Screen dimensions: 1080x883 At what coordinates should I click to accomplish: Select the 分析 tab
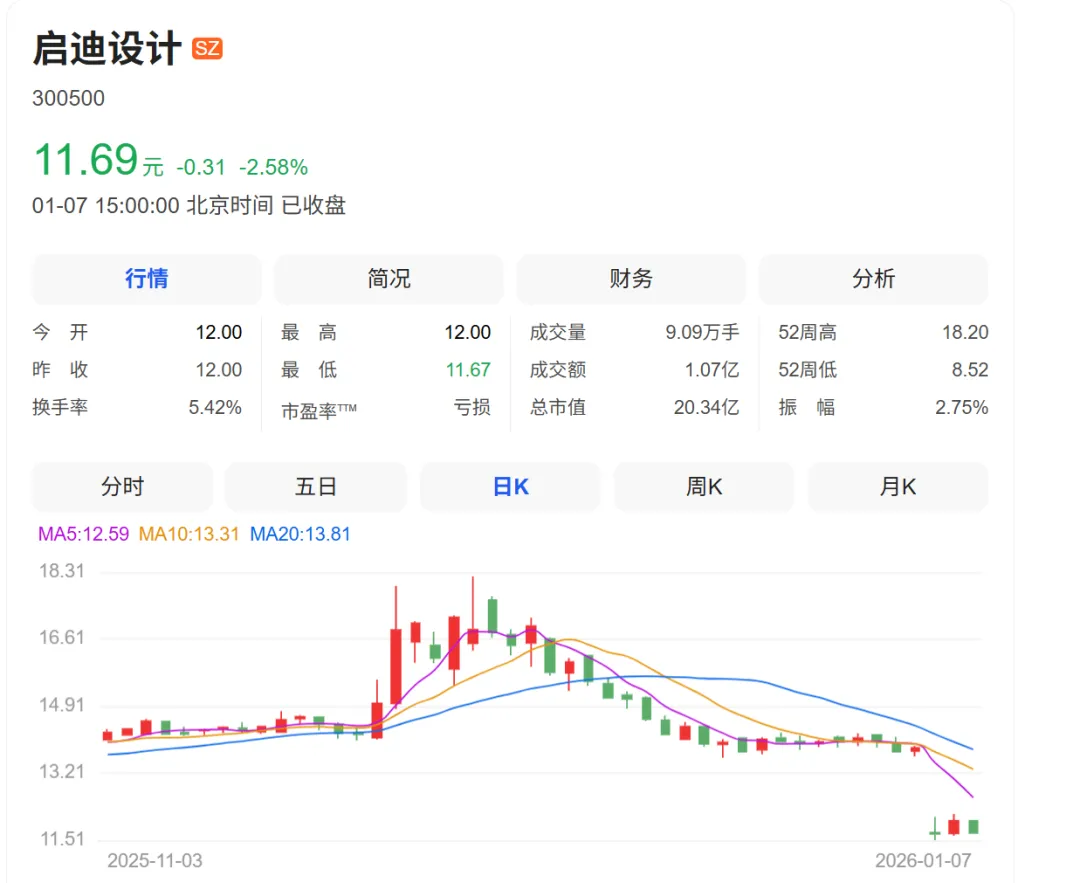coord(873,279)
